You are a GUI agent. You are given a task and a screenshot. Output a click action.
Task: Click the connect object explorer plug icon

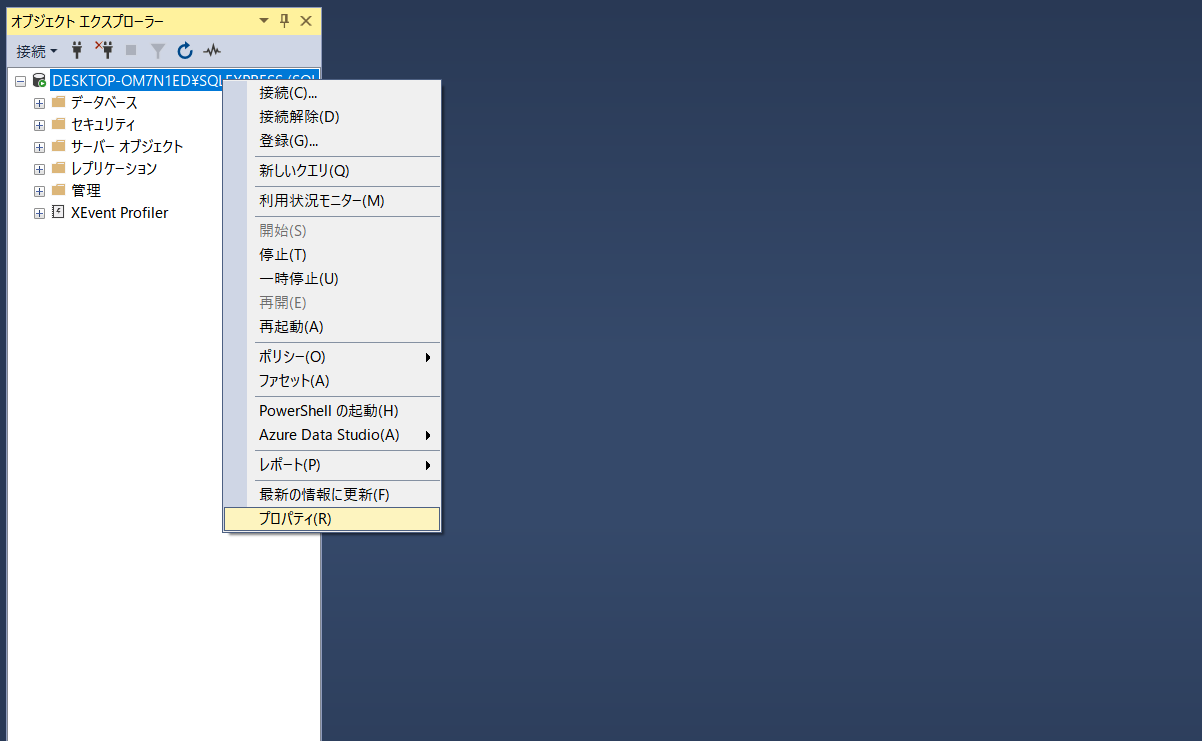pyautogui.click(x=77, y=50)
